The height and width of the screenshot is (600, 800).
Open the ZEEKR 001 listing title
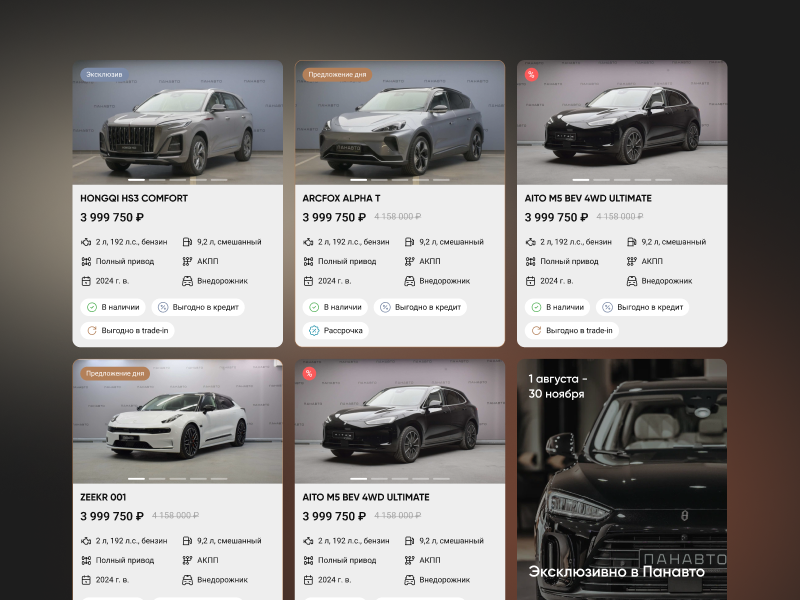pos(105,497)
